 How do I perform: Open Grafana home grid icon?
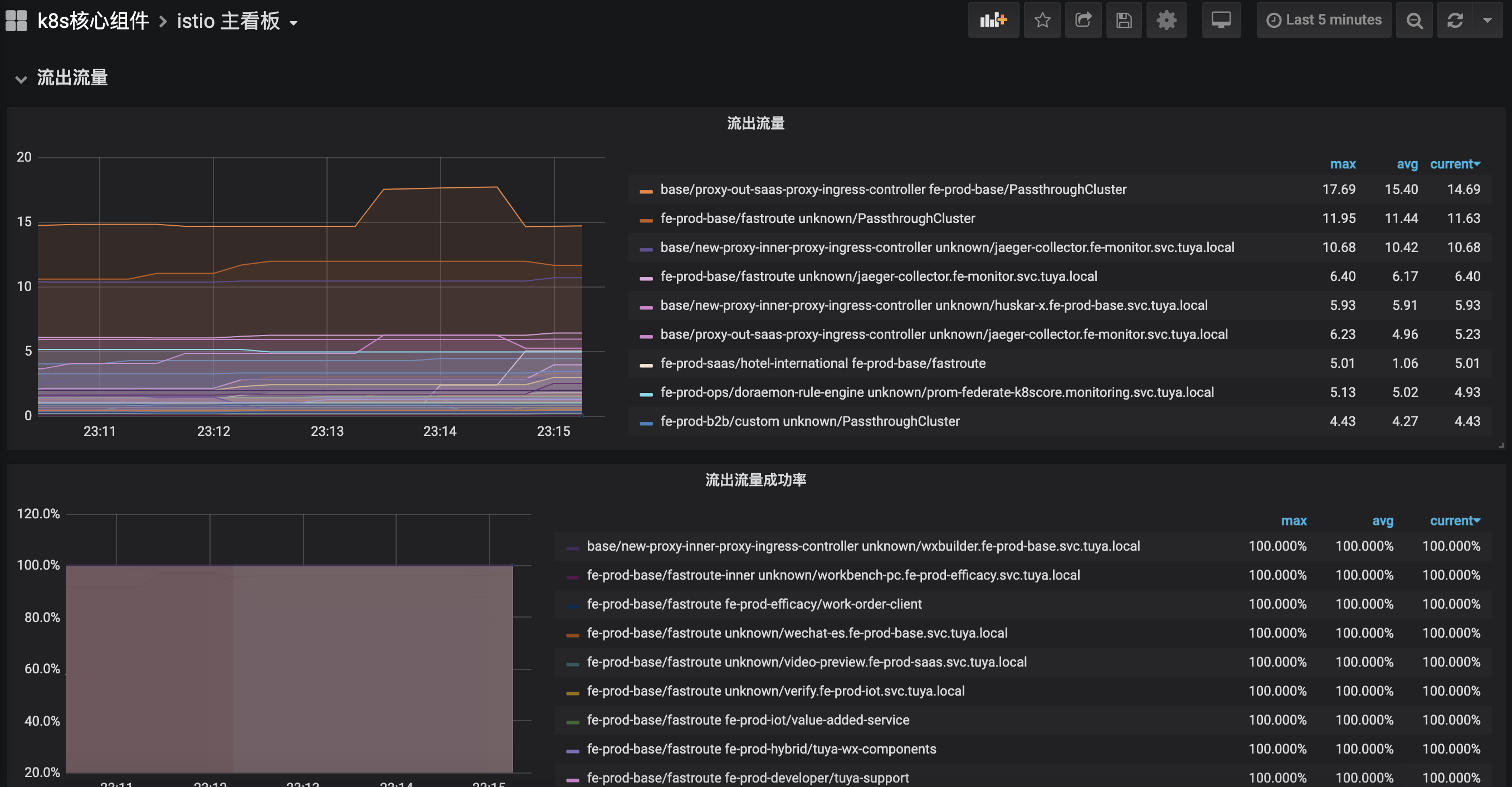17,21
